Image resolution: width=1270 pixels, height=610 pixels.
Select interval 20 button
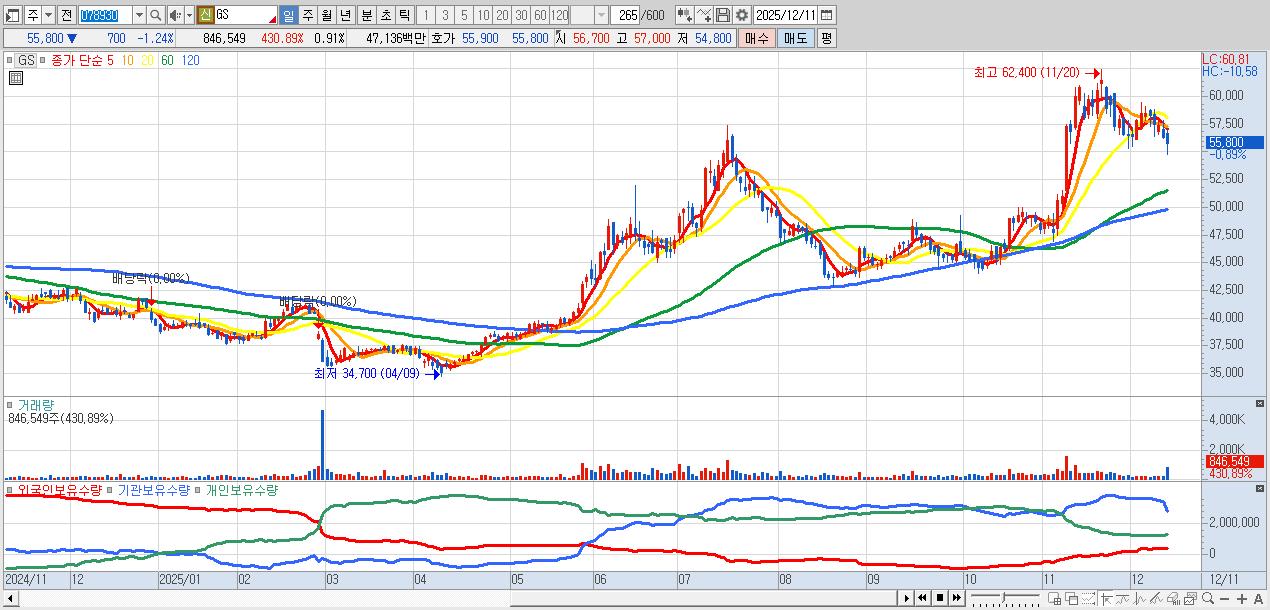click(502, 15)
